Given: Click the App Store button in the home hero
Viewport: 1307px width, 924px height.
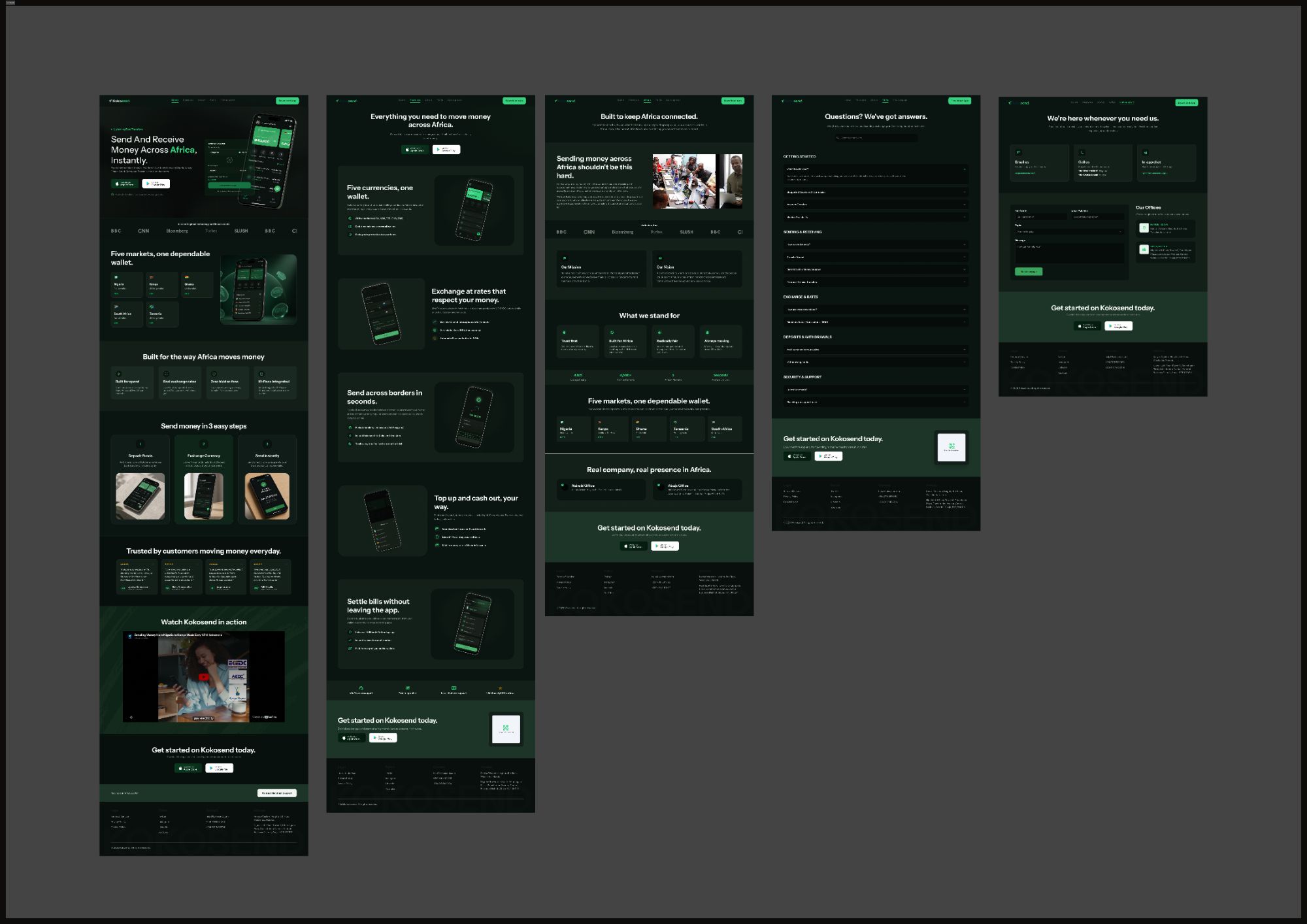Looking at the screenshot, I should point(124,184).
